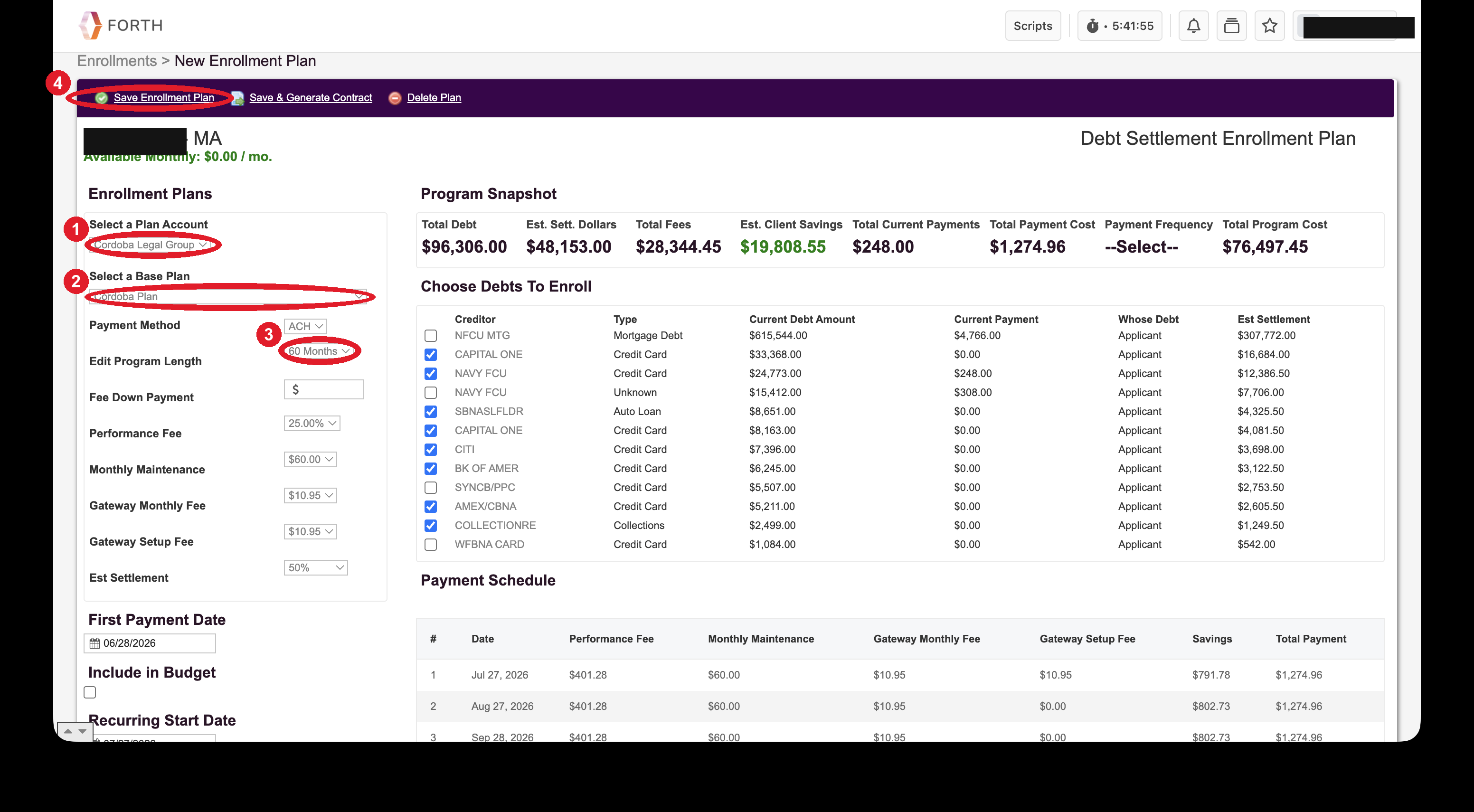This screenshot has height=812, width=1474.
Task: Click the Current Debt Amount column header
Action: pyautogui.click(x=802, y=319)
